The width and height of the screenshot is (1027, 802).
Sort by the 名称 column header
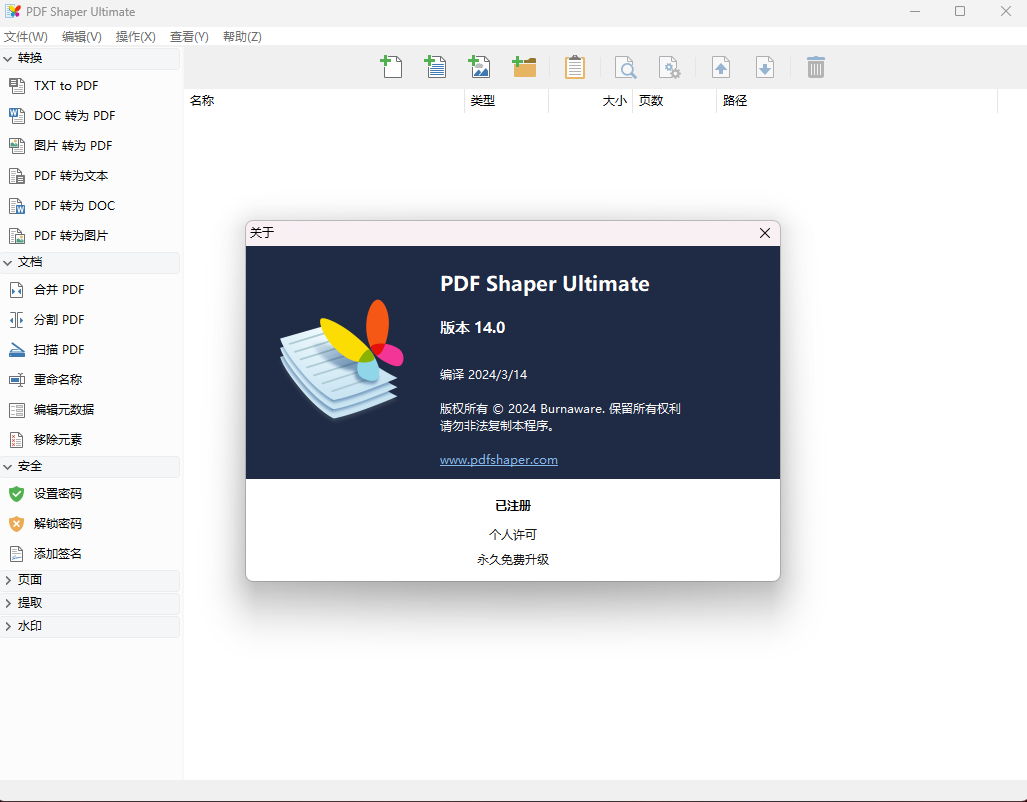pos(324,101)
